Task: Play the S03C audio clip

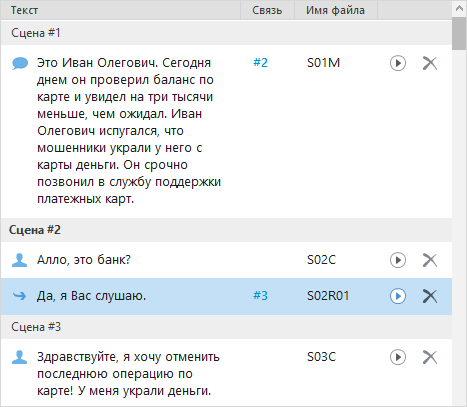Action: point(398,357)
